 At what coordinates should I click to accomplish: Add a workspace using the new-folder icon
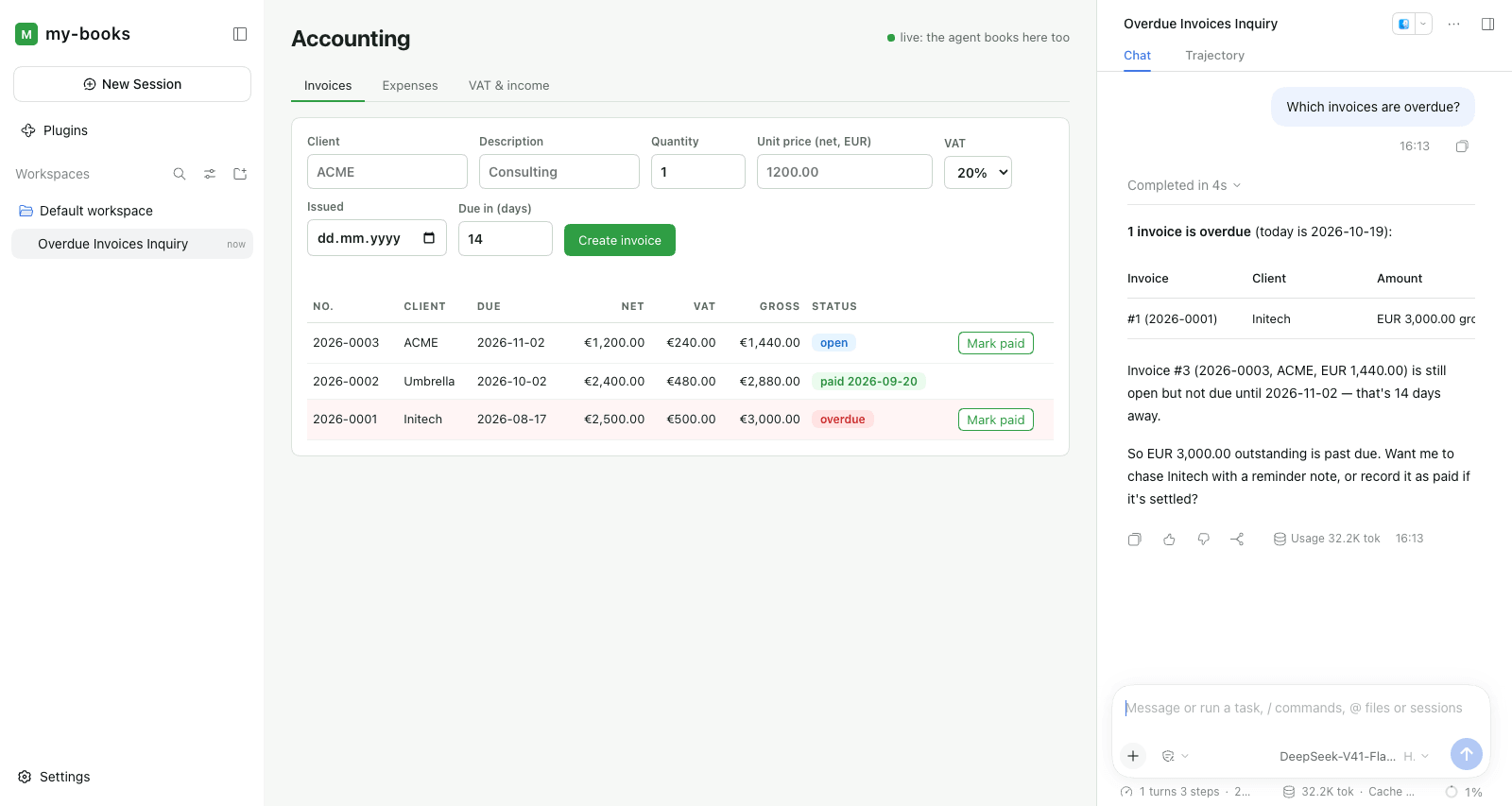[x=240, y=174]
